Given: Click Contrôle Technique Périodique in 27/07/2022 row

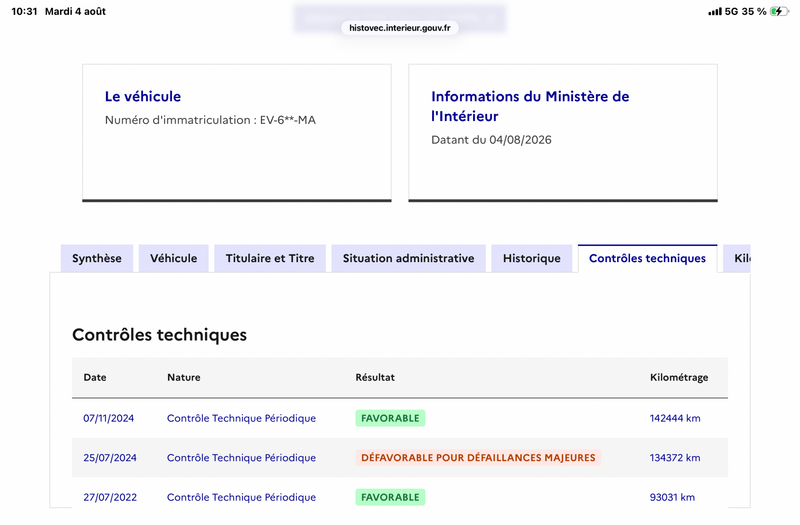Looking at the screenshot, I should coord(241,497).
